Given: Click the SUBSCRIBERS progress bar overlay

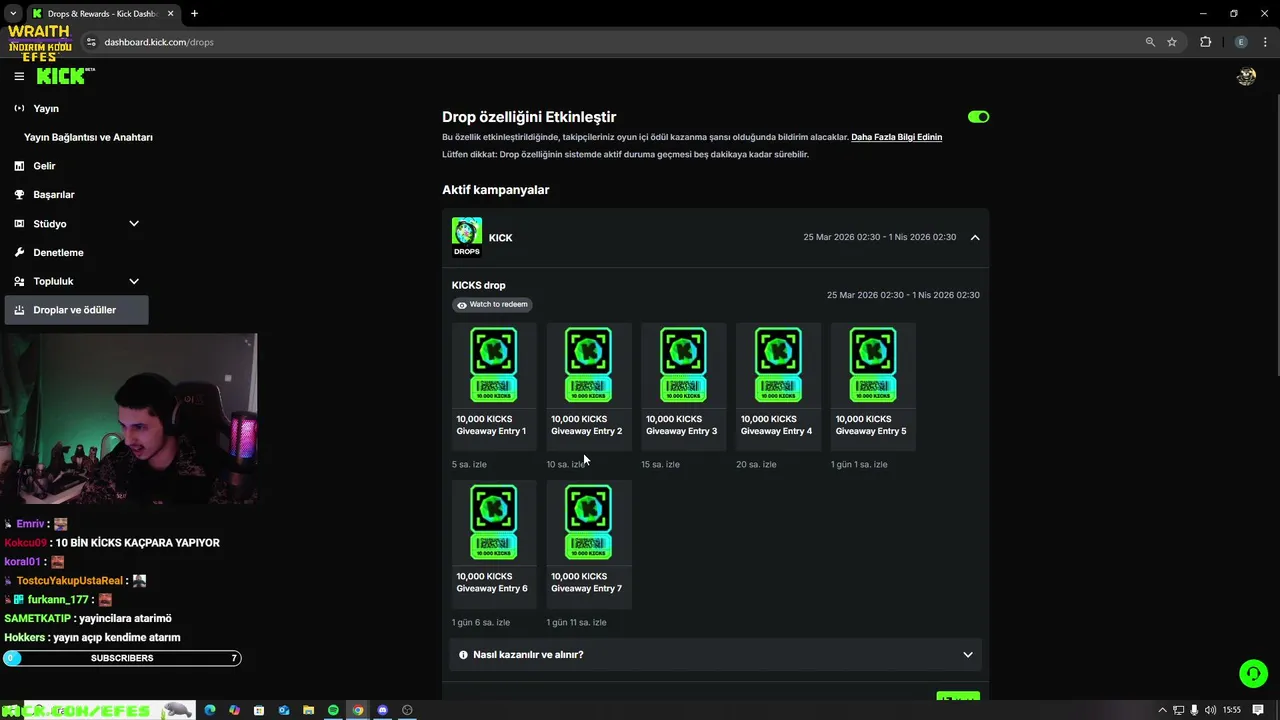Looking at the screenshot, I should pyautogui.click(x=121, y=658).
